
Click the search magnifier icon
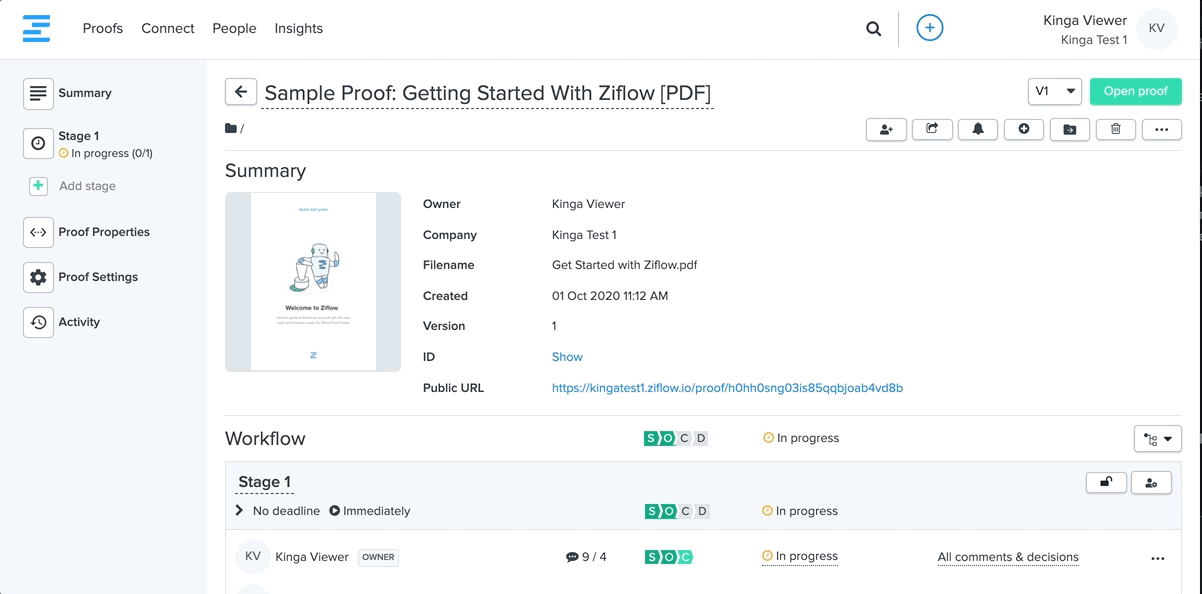pos(873,29)
